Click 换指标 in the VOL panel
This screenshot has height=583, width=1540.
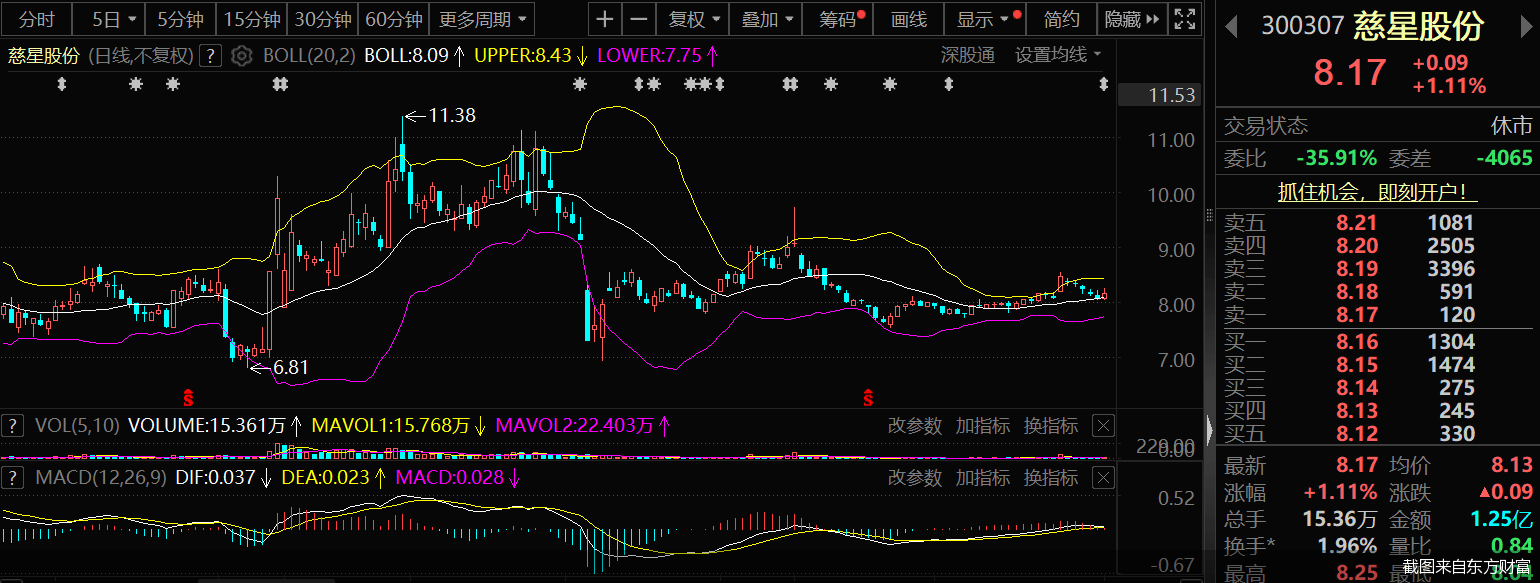tap(1051, 426)
